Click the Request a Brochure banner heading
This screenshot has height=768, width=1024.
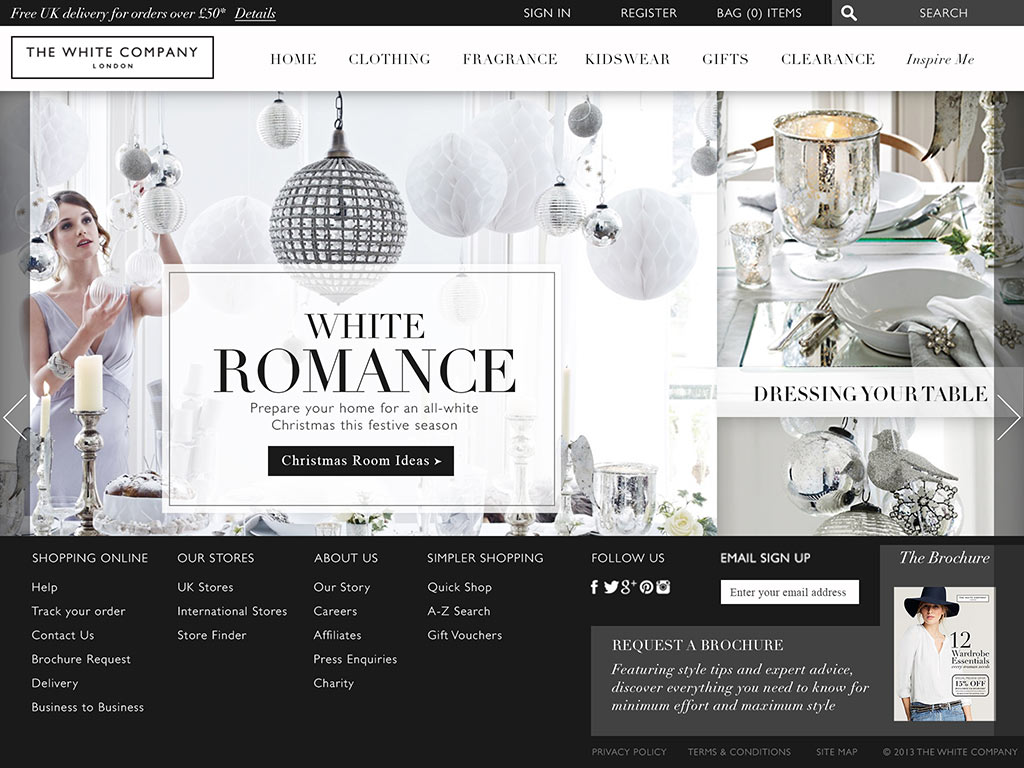tap(697, 645)
